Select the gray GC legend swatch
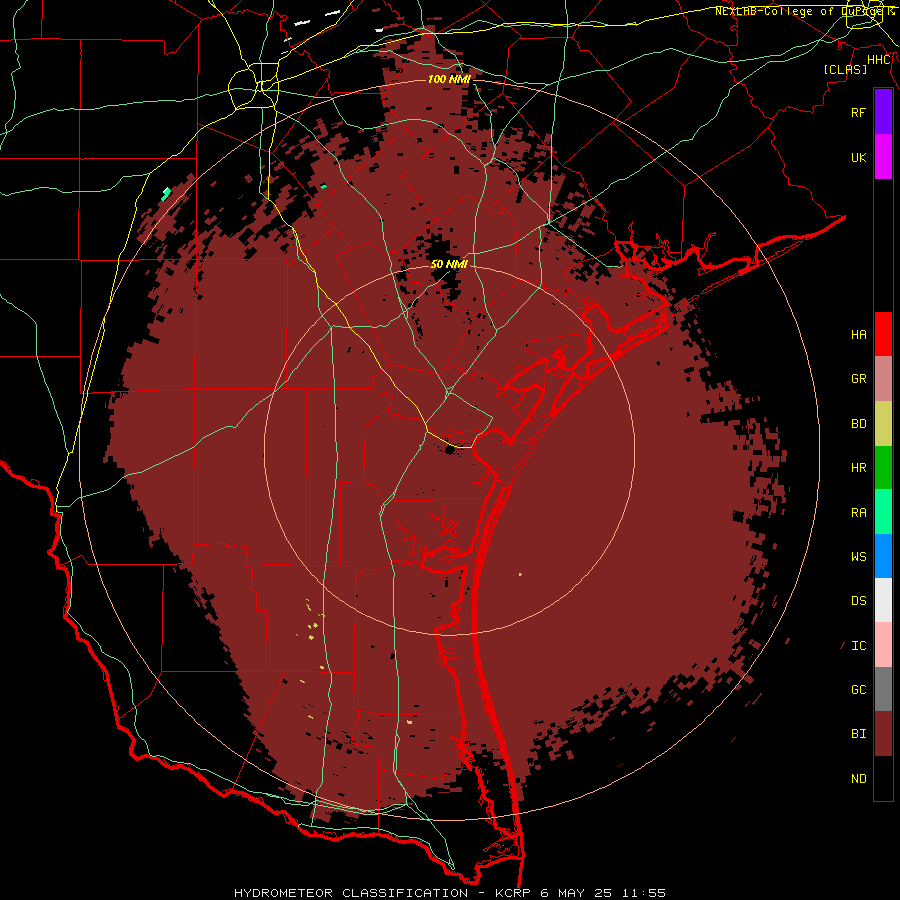This screenshot has width=900, height=900. (883, 689)
